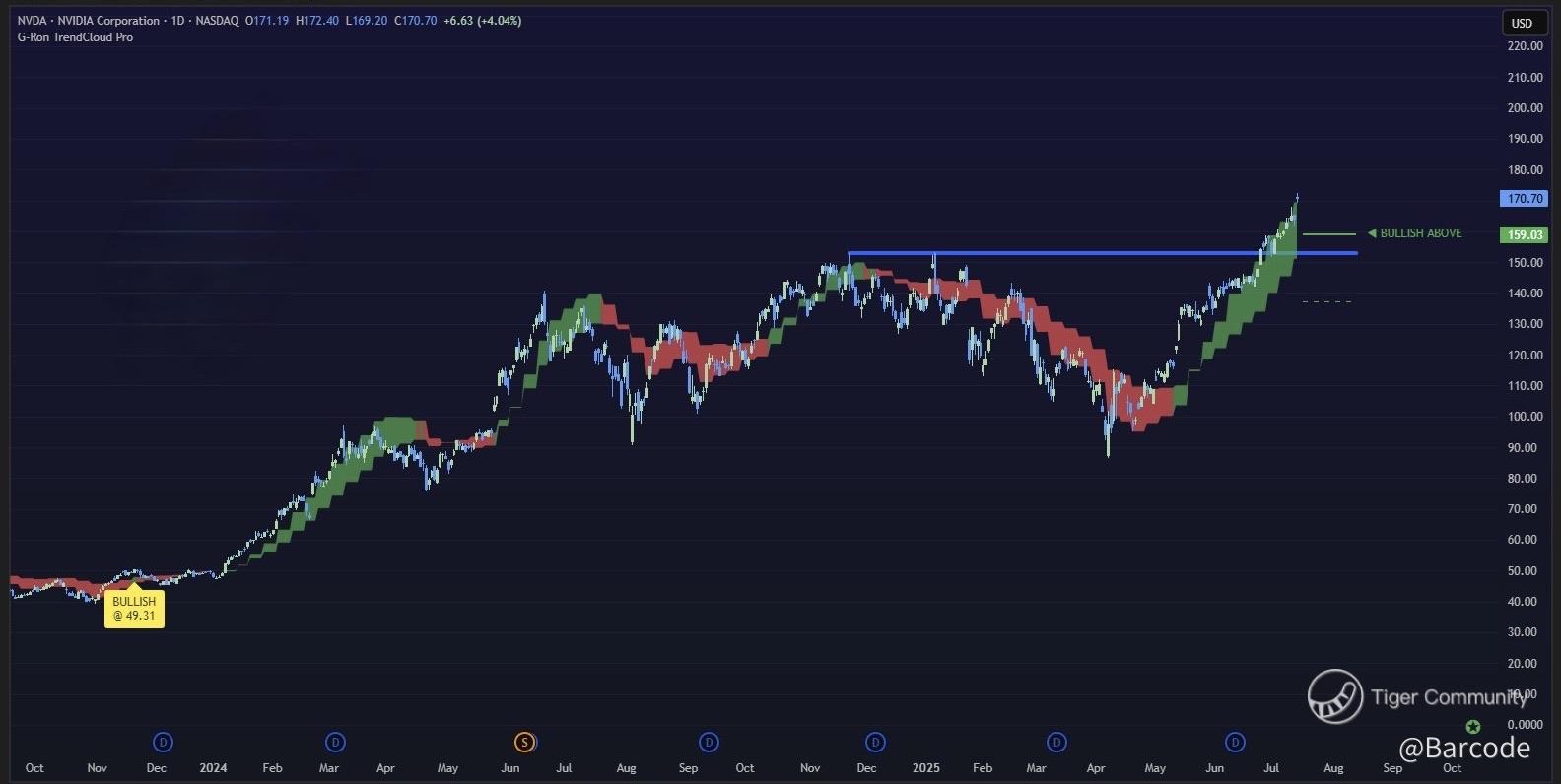The height and width of the screenshot is (784, 1561).
Task: Open the USD currency selector
Action: 1523,23
